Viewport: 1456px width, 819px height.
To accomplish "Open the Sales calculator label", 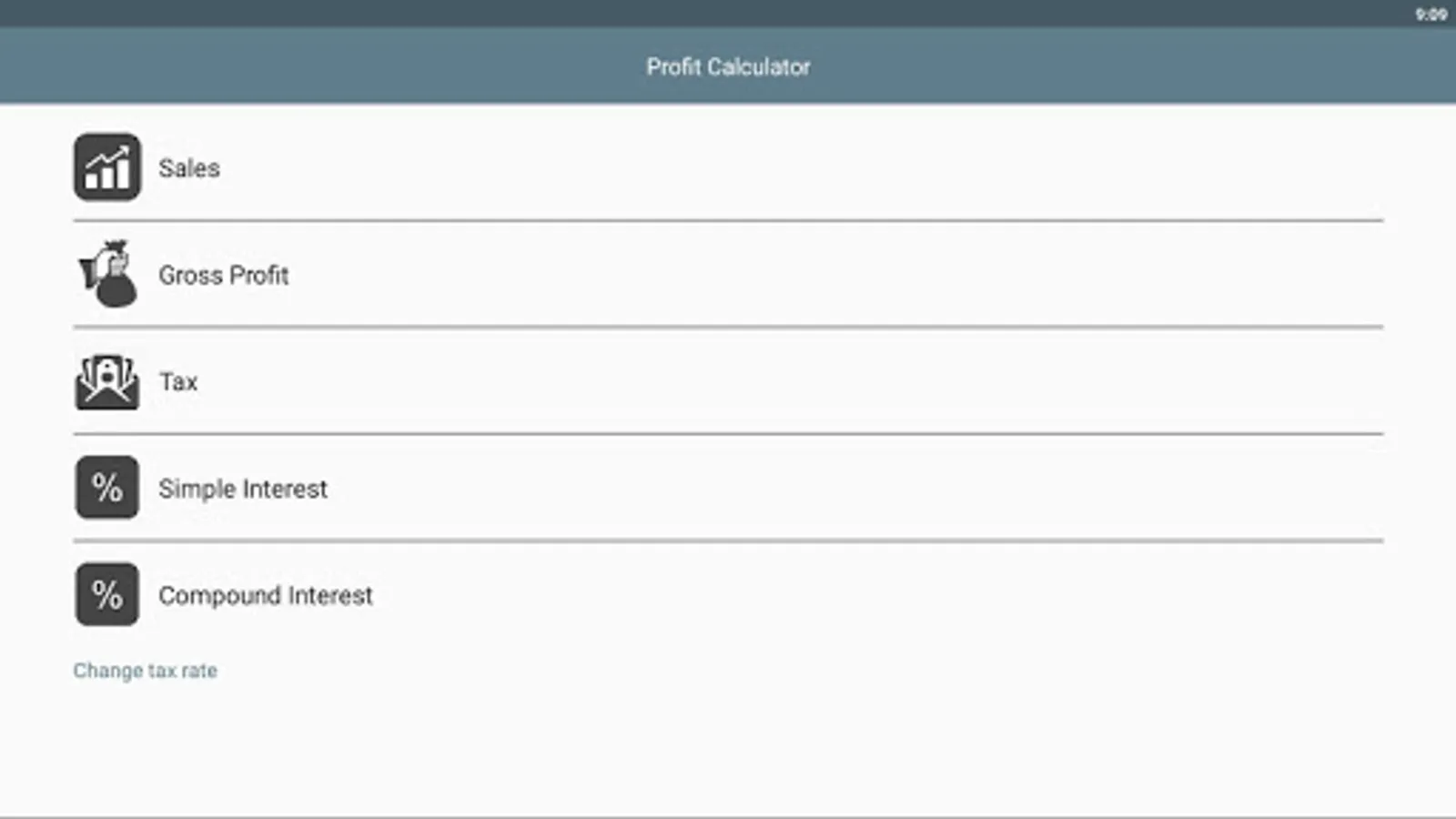I will pyautogui.click(x=189, y=168).
